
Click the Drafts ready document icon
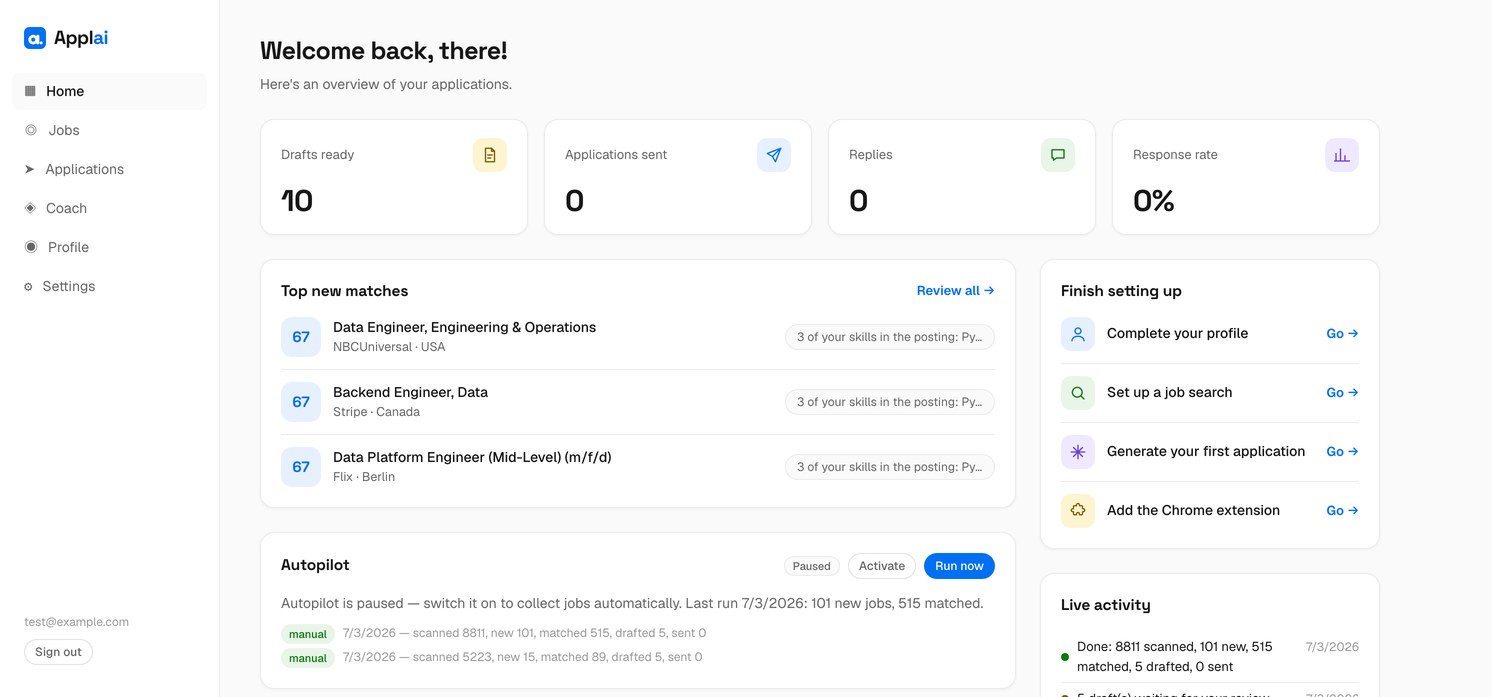490,155
